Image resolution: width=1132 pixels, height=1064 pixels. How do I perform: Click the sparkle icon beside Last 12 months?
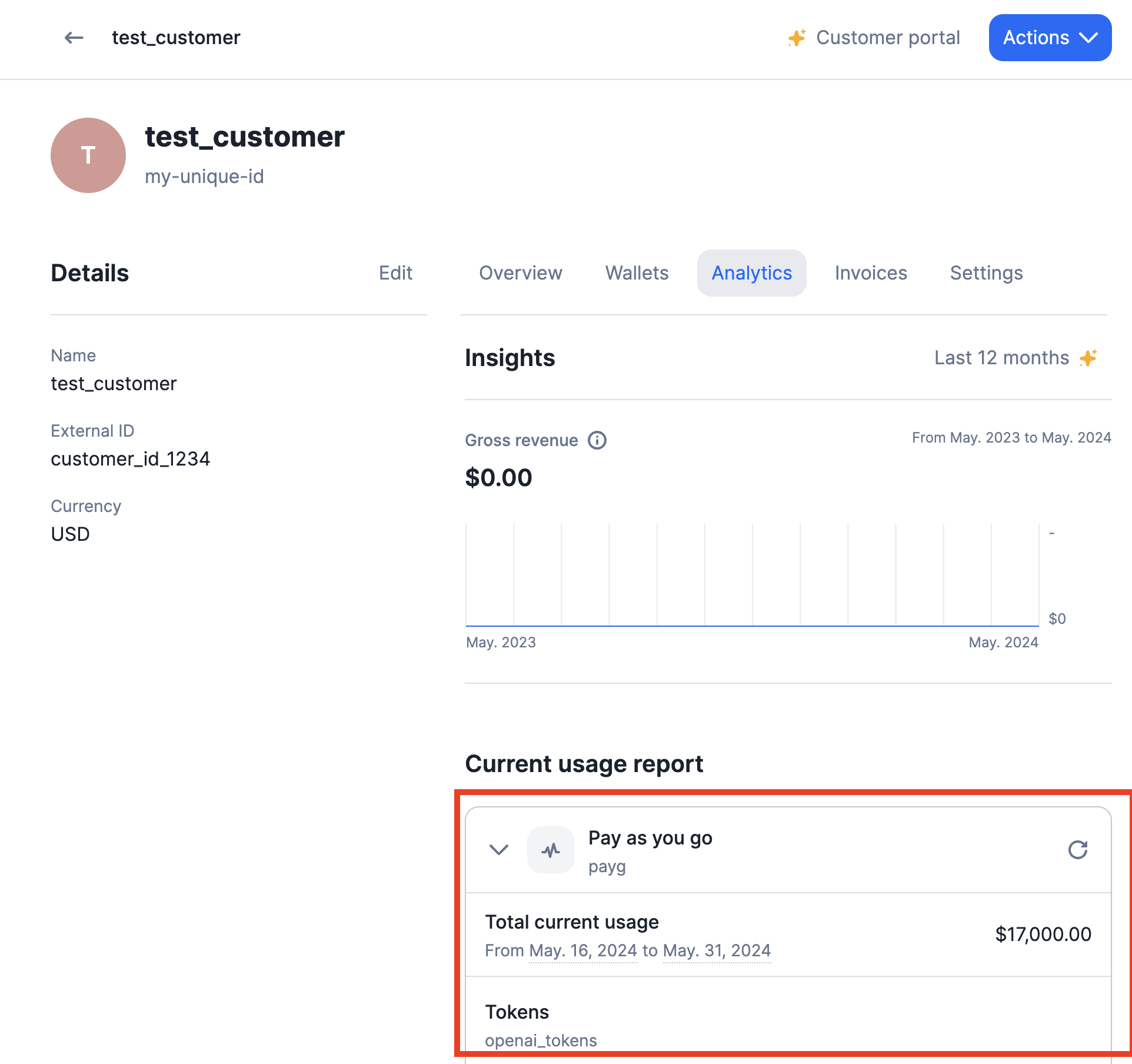coord(1088,358)
